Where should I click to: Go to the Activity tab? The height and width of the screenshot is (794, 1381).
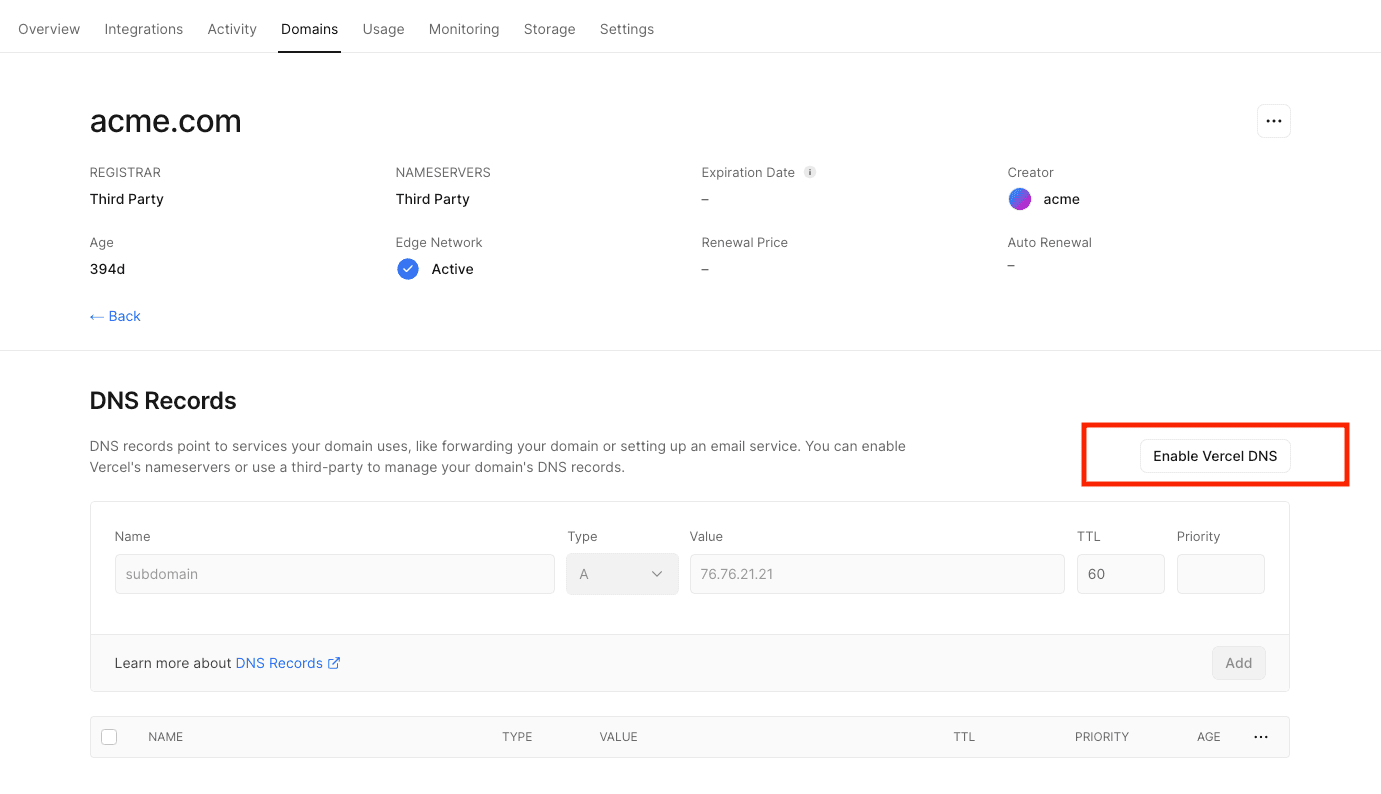click(232, 29)
